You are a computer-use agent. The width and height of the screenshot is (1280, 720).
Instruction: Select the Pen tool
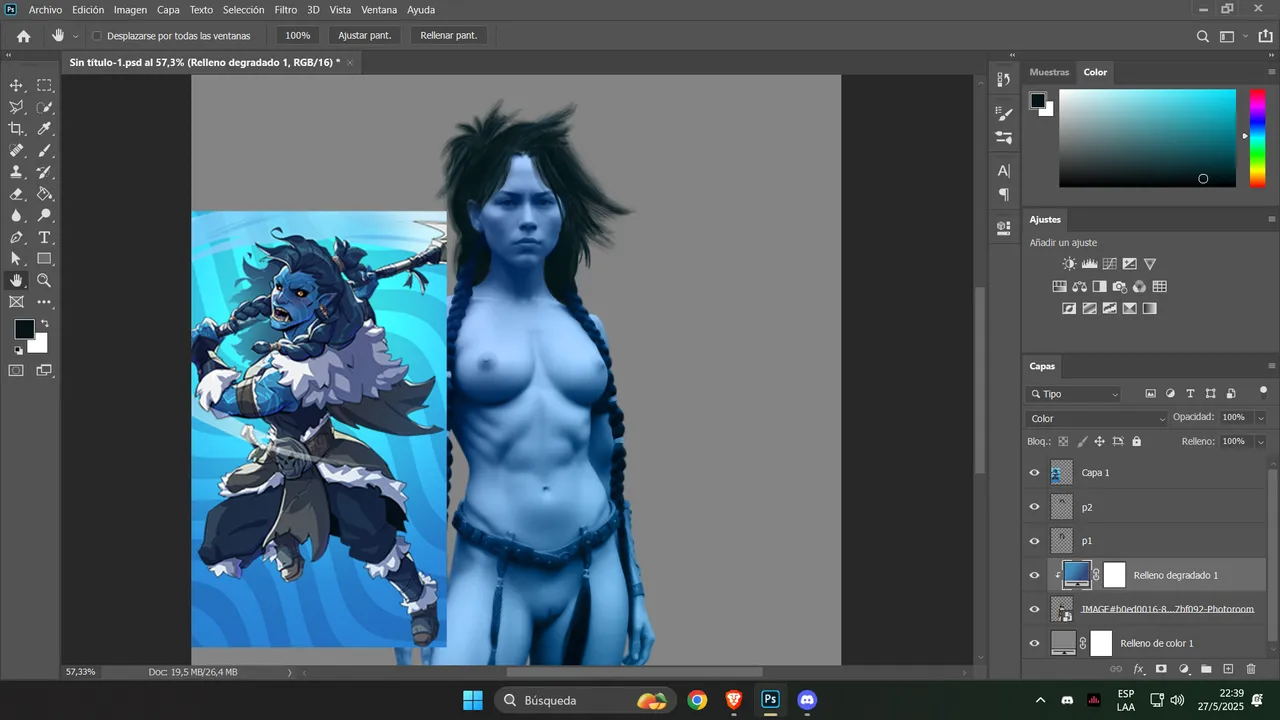pyautogui.click(x=16, y=238)
